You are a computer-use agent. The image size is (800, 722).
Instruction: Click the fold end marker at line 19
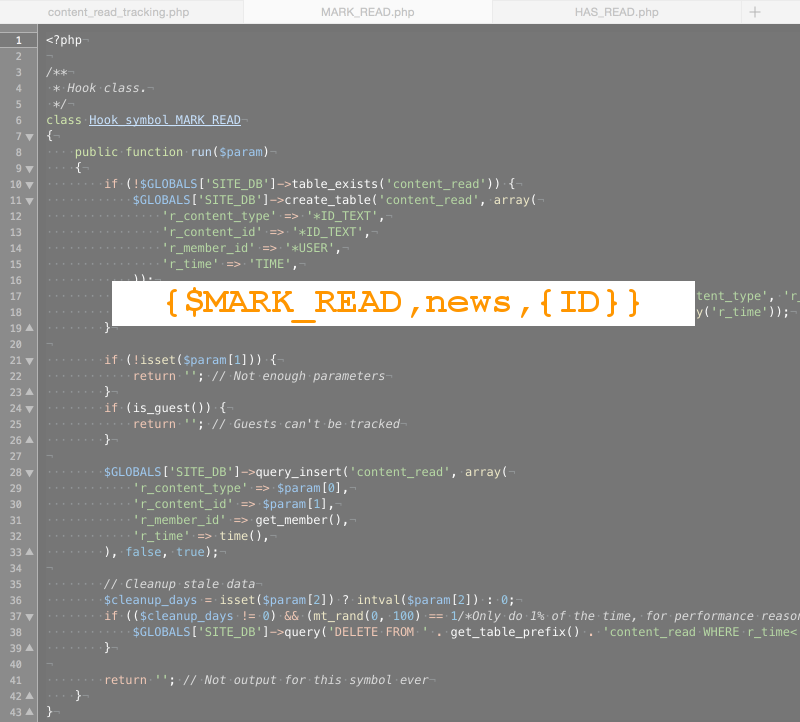pos(29,328)
